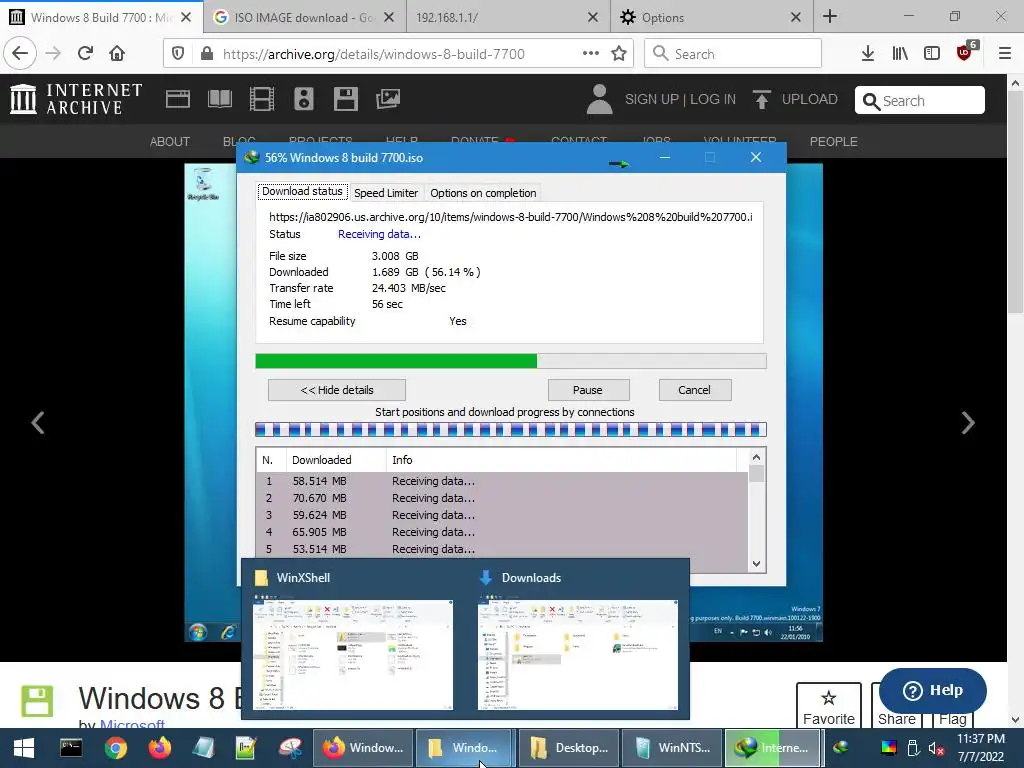Select the WinXShell window thumbnail preview
1024x768 pixels.
pyautogui.click(x=353, y=654)
